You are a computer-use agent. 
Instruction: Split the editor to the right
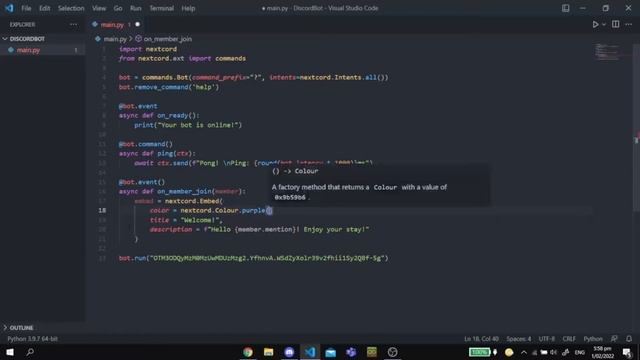click(616, 24)
